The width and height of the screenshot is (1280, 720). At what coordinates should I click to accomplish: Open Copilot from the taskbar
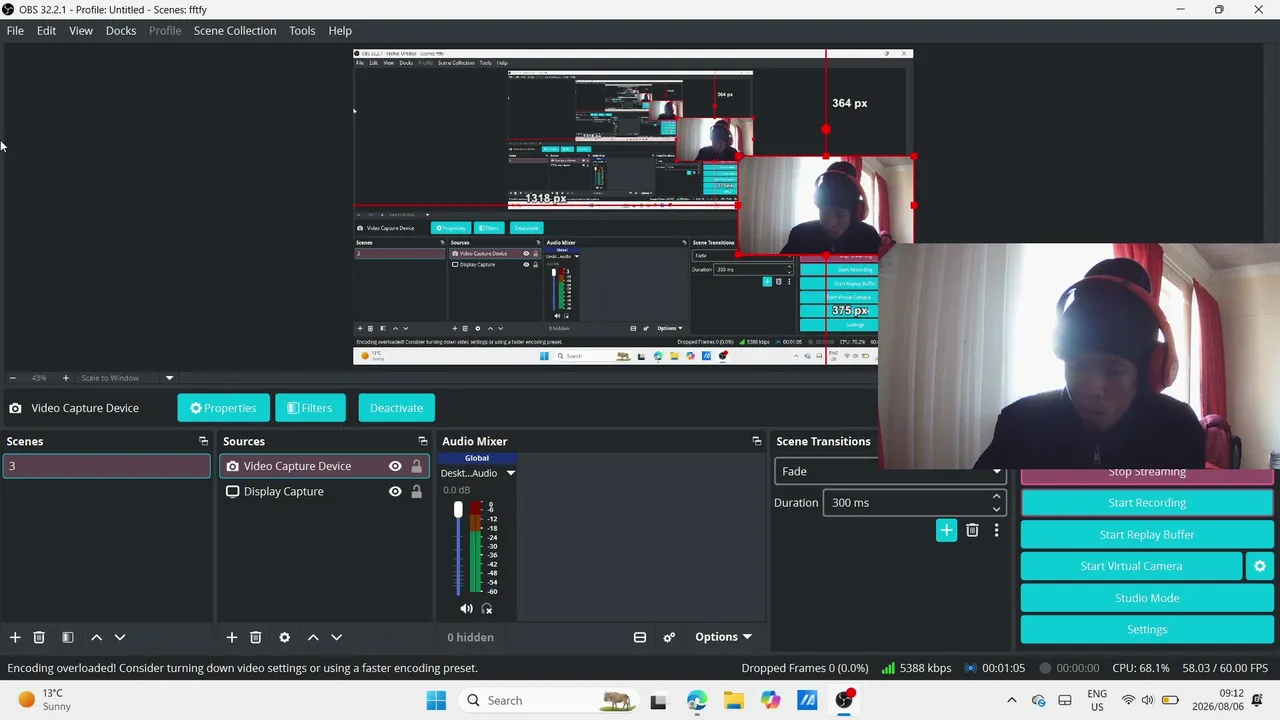coord(770,701)
